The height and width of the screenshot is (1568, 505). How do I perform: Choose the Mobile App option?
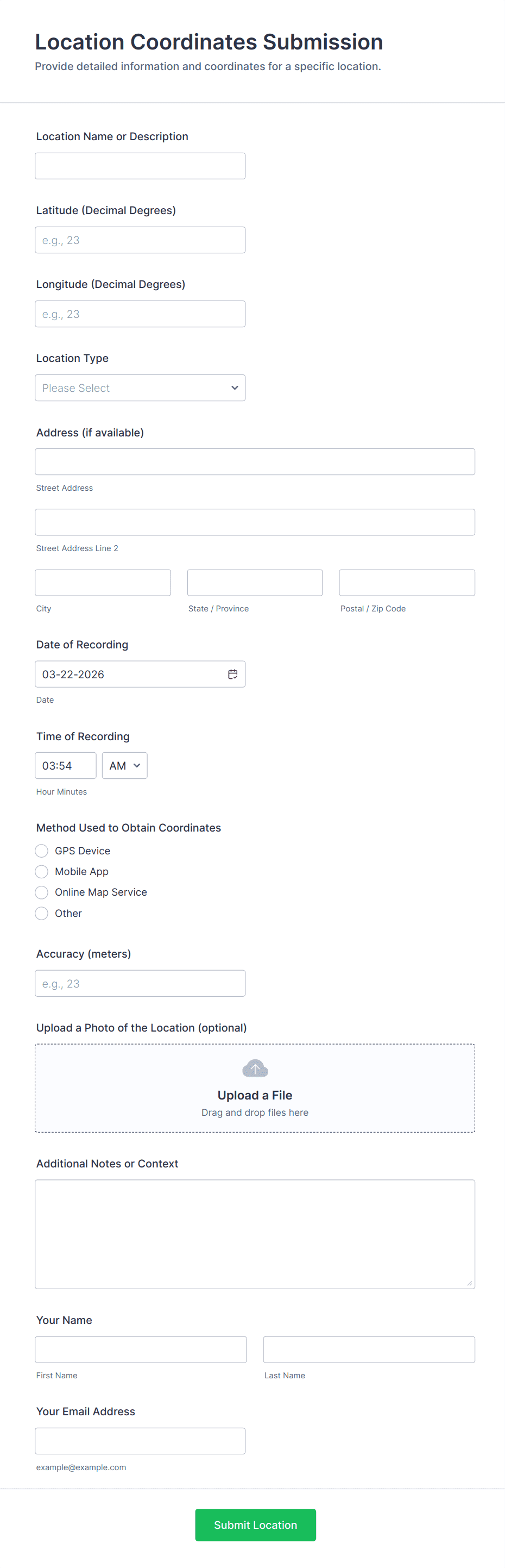pyautogui.click(x=41, y=871)
